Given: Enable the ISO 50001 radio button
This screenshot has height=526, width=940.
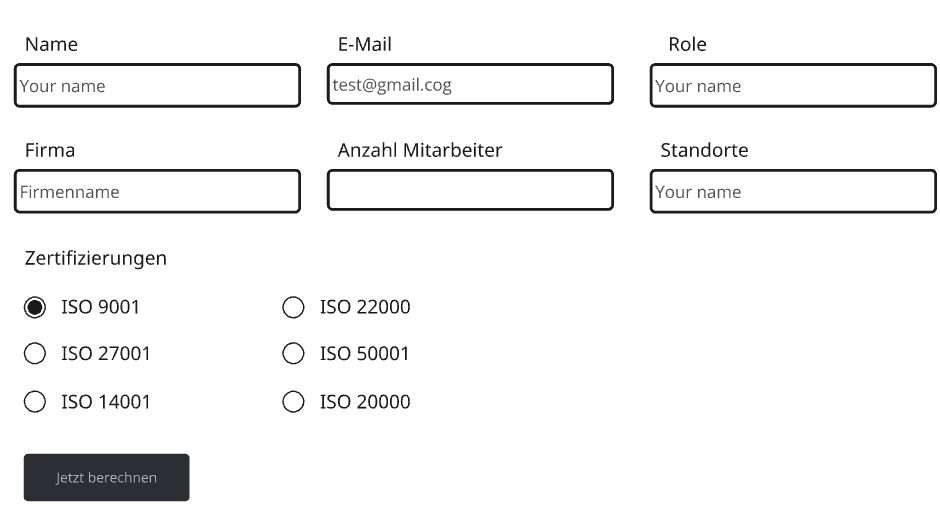Looking at the screenshot, I should click(x=293, y=354).
